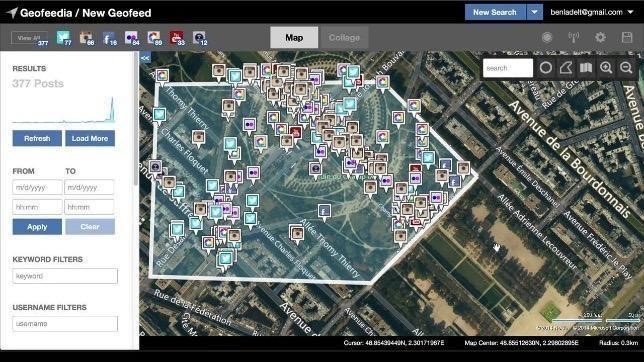This screenshot has height=362, width=644.
Task: Click the broadcast antenna icon
Action: pyautogui.click(x=574, y=37)
